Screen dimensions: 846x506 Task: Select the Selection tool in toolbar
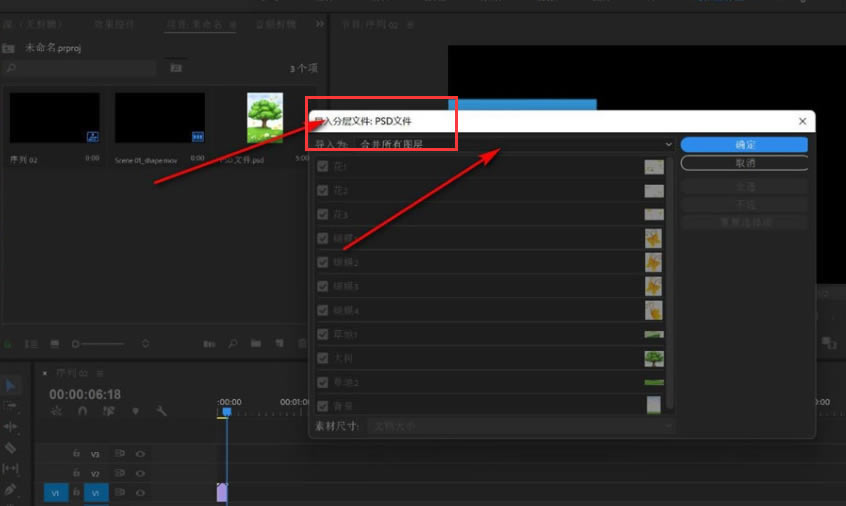click(10, 385)
